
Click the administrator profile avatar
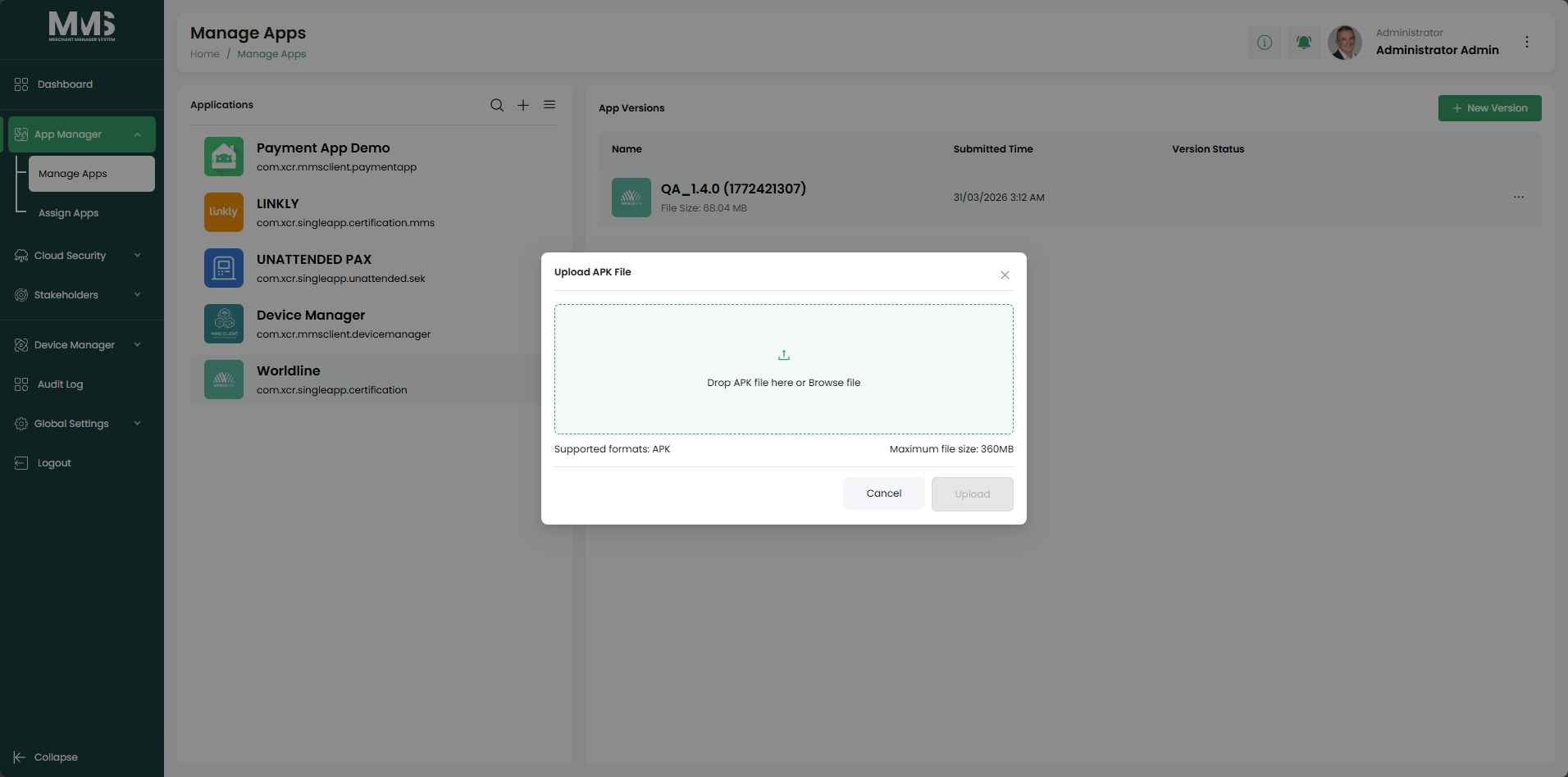click(1345, 42)
